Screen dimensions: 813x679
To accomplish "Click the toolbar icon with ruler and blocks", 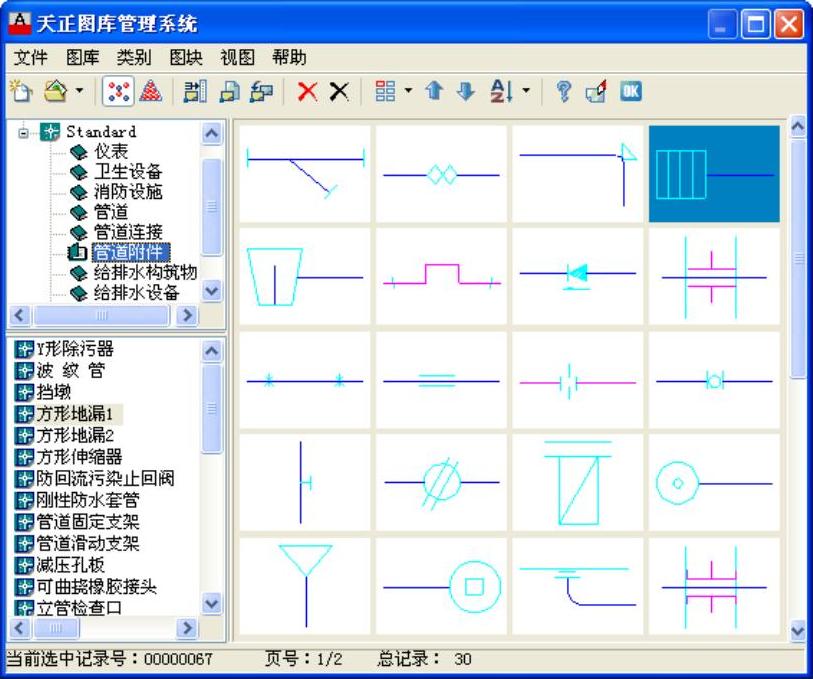I will (x=195, y=91).
